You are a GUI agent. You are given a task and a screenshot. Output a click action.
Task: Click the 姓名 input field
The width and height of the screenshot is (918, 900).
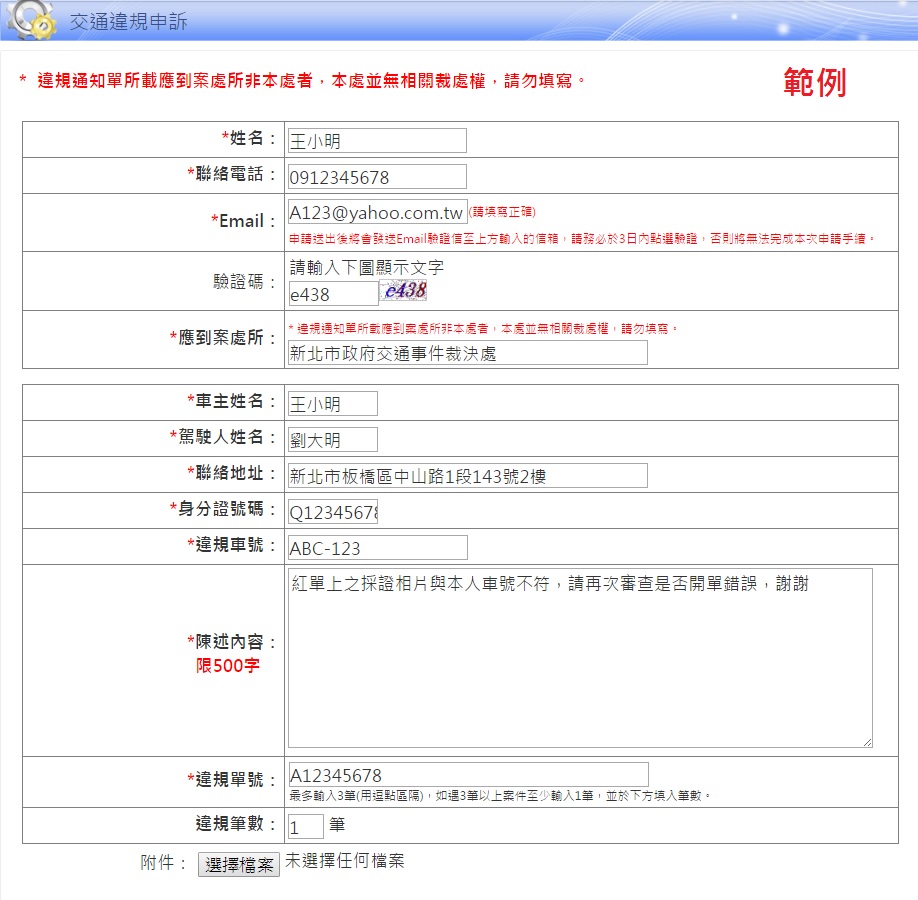(377, 141)
